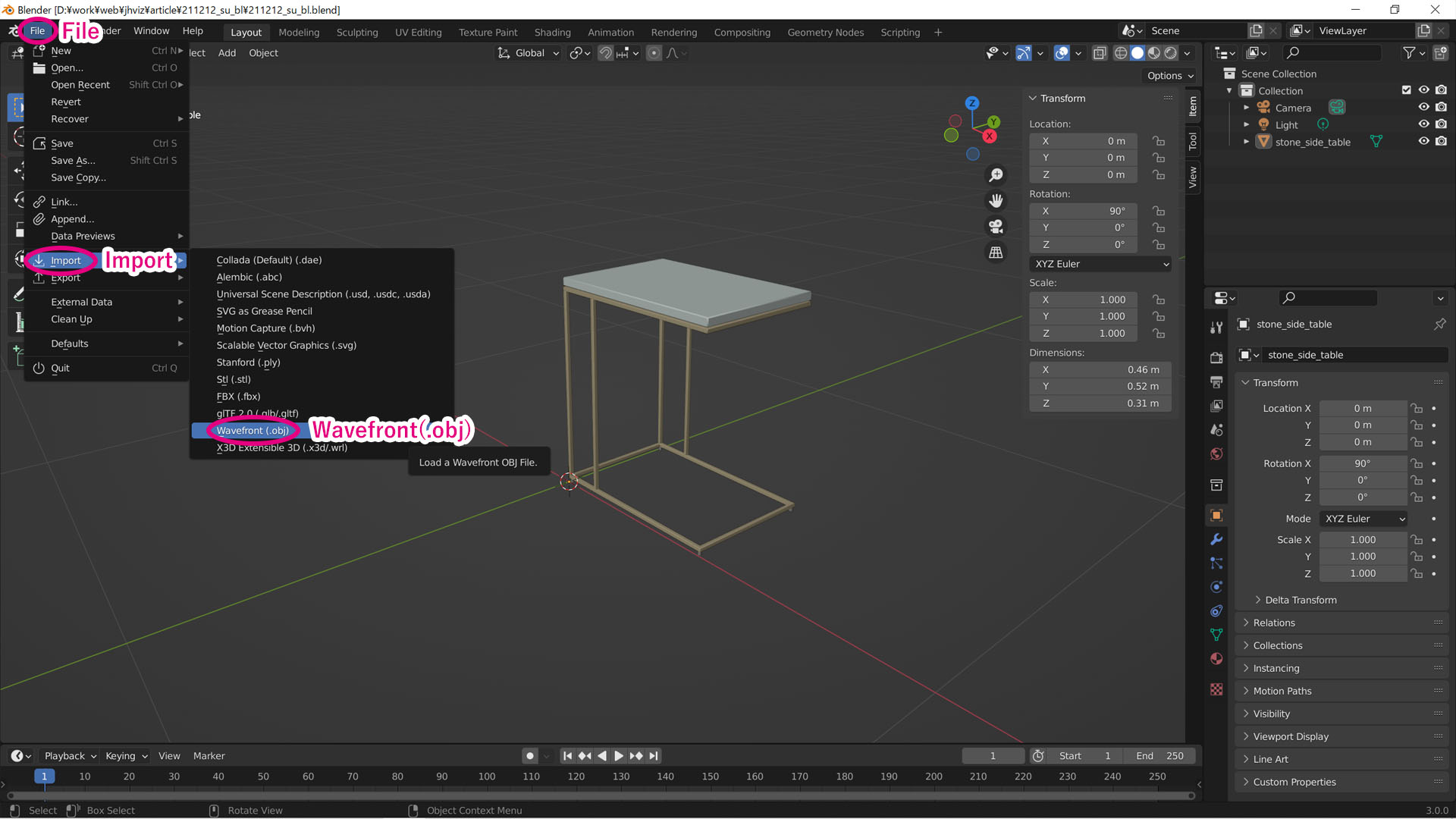Click the pan view hand icon
This screenshot has height=819, width=1456.
[996, 201]
